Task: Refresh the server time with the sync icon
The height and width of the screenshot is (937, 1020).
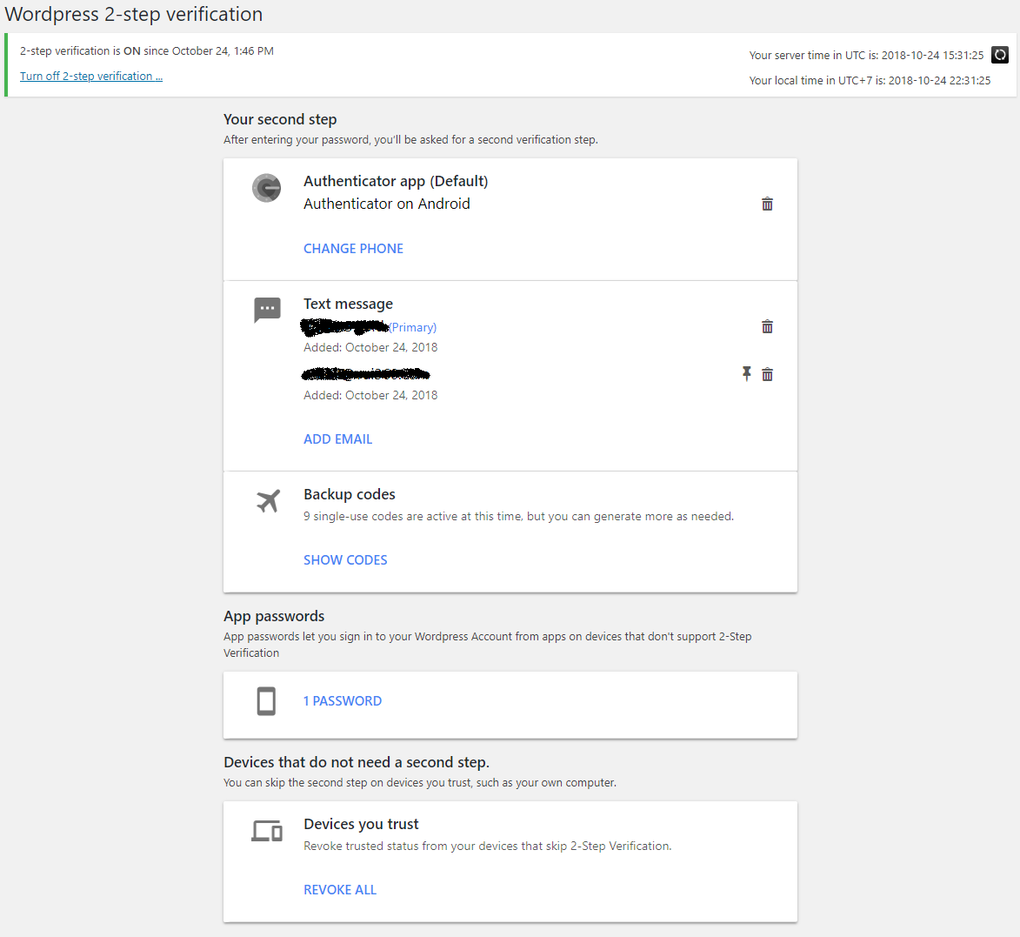Action: [1000, 55]
